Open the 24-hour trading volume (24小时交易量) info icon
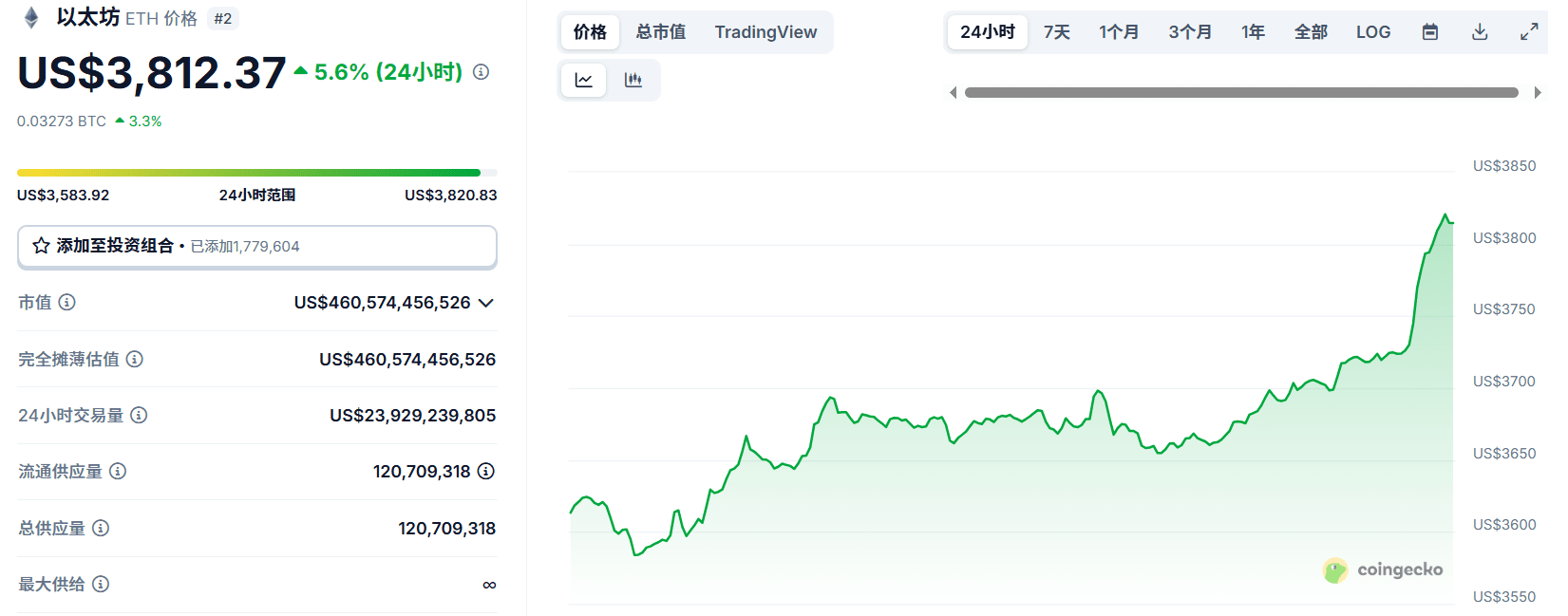1568x616 pixels. tap(139, 415)
